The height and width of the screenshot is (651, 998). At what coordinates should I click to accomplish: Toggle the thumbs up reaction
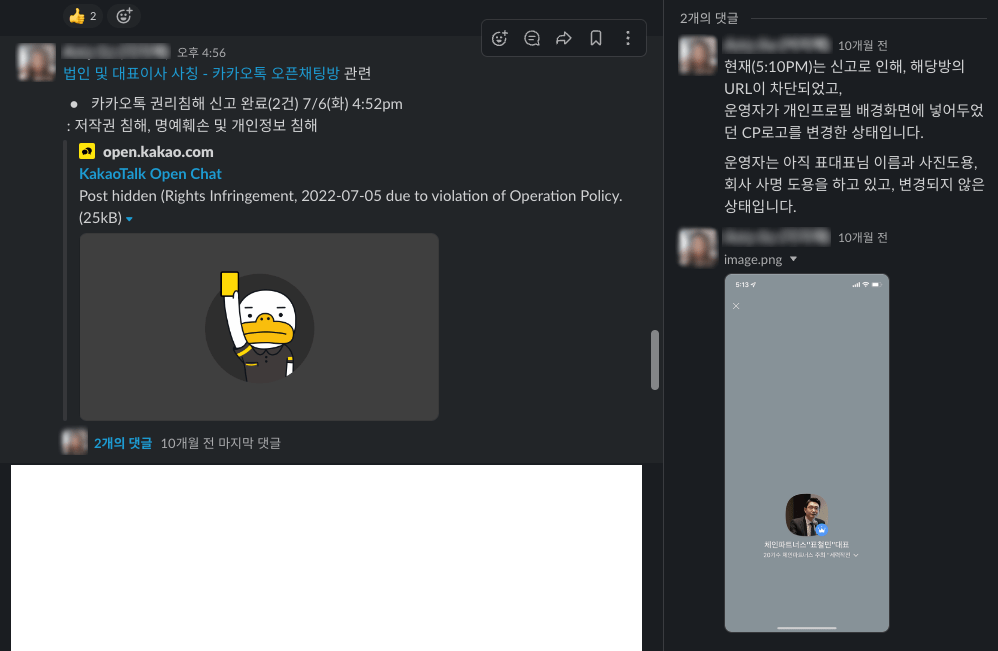point(82,15)
